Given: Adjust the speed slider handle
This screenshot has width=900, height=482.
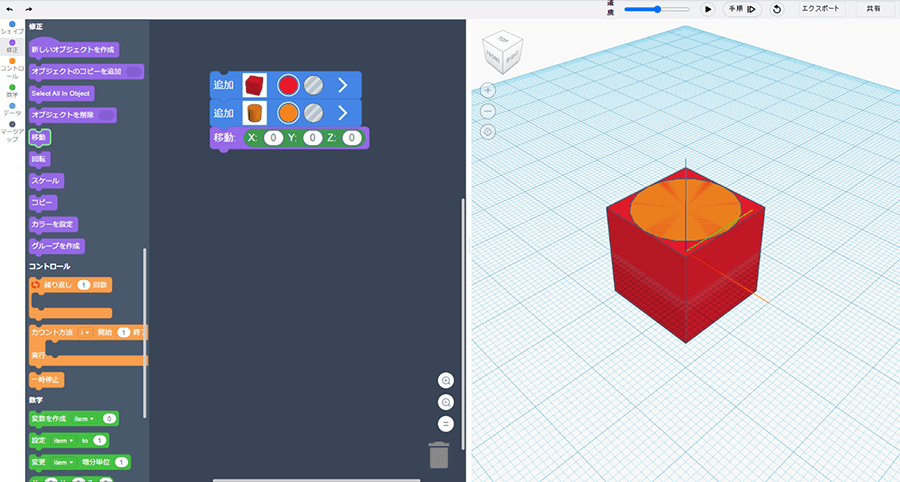Looking at the screenshot, I should [x=657, y=9].
